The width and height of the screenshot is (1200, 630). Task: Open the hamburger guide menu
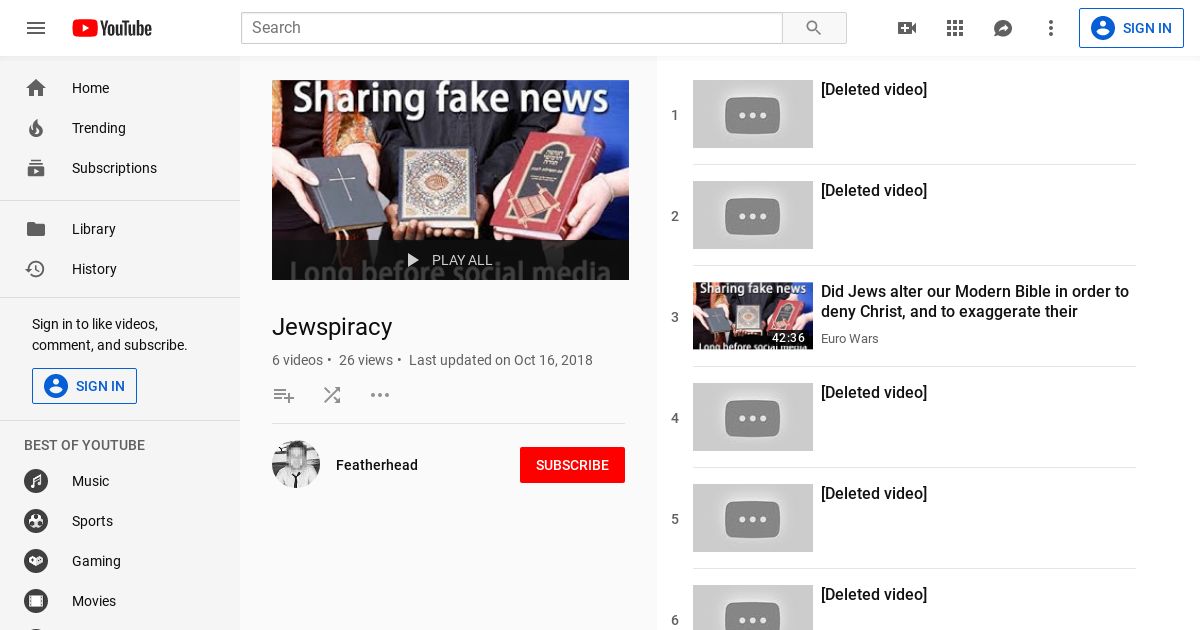pos(36,28)
